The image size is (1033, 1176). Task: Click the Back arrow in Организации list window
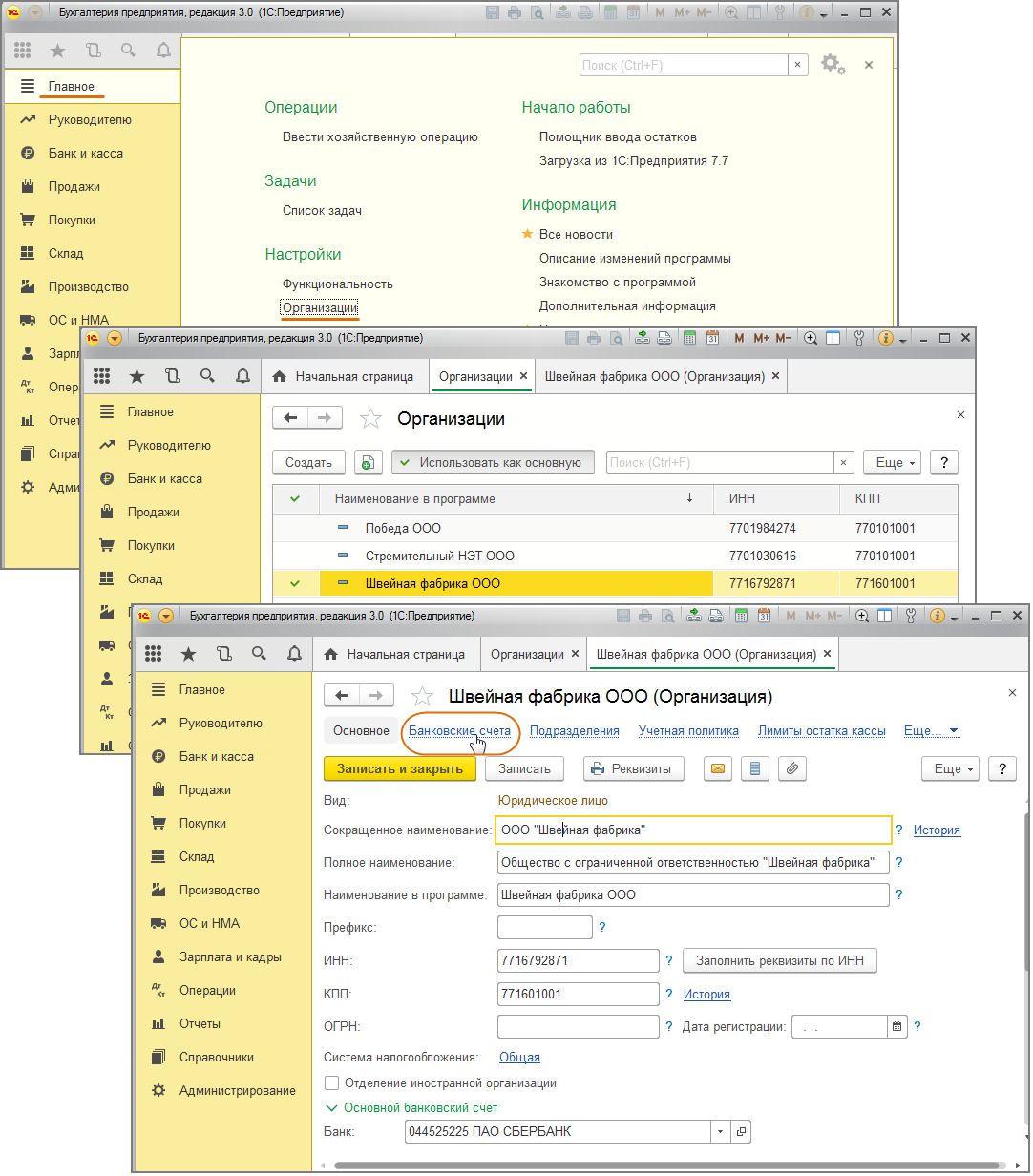[x=290, y=418]
